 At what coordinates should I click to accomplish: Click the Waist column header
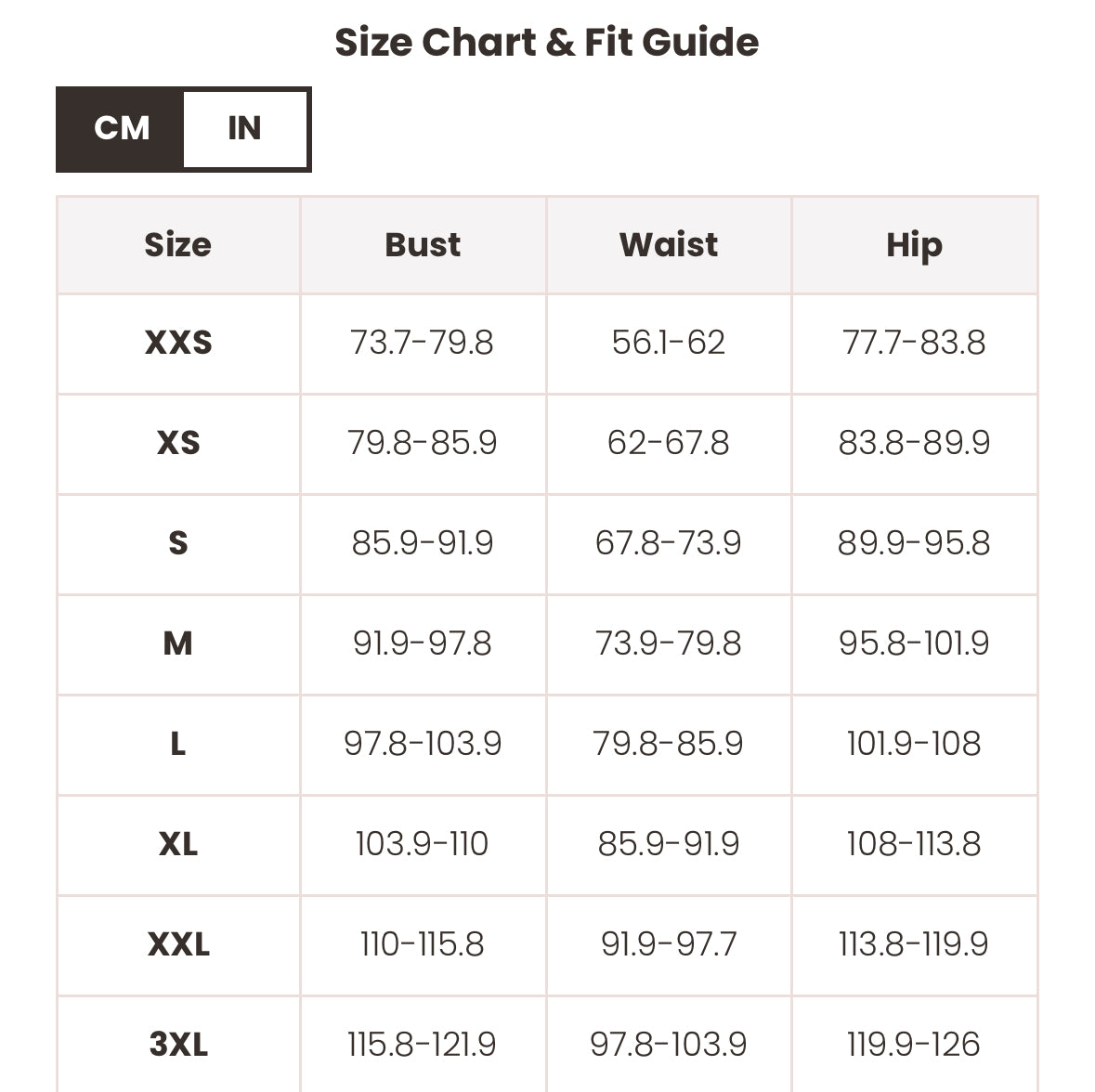point(669,245)
